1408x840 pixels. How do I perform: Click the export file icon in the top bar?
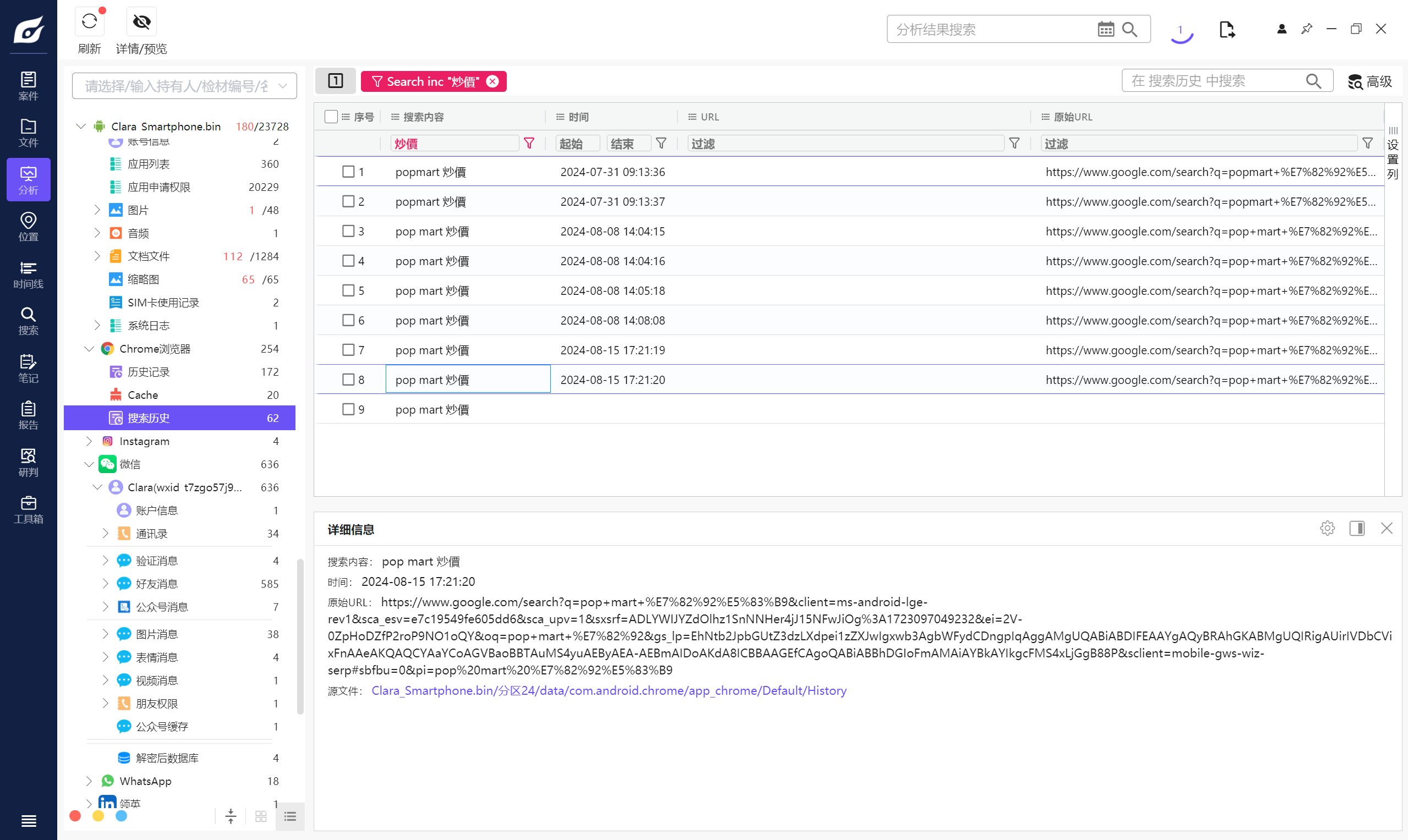pyautogui.click(x=1226, y=30)
